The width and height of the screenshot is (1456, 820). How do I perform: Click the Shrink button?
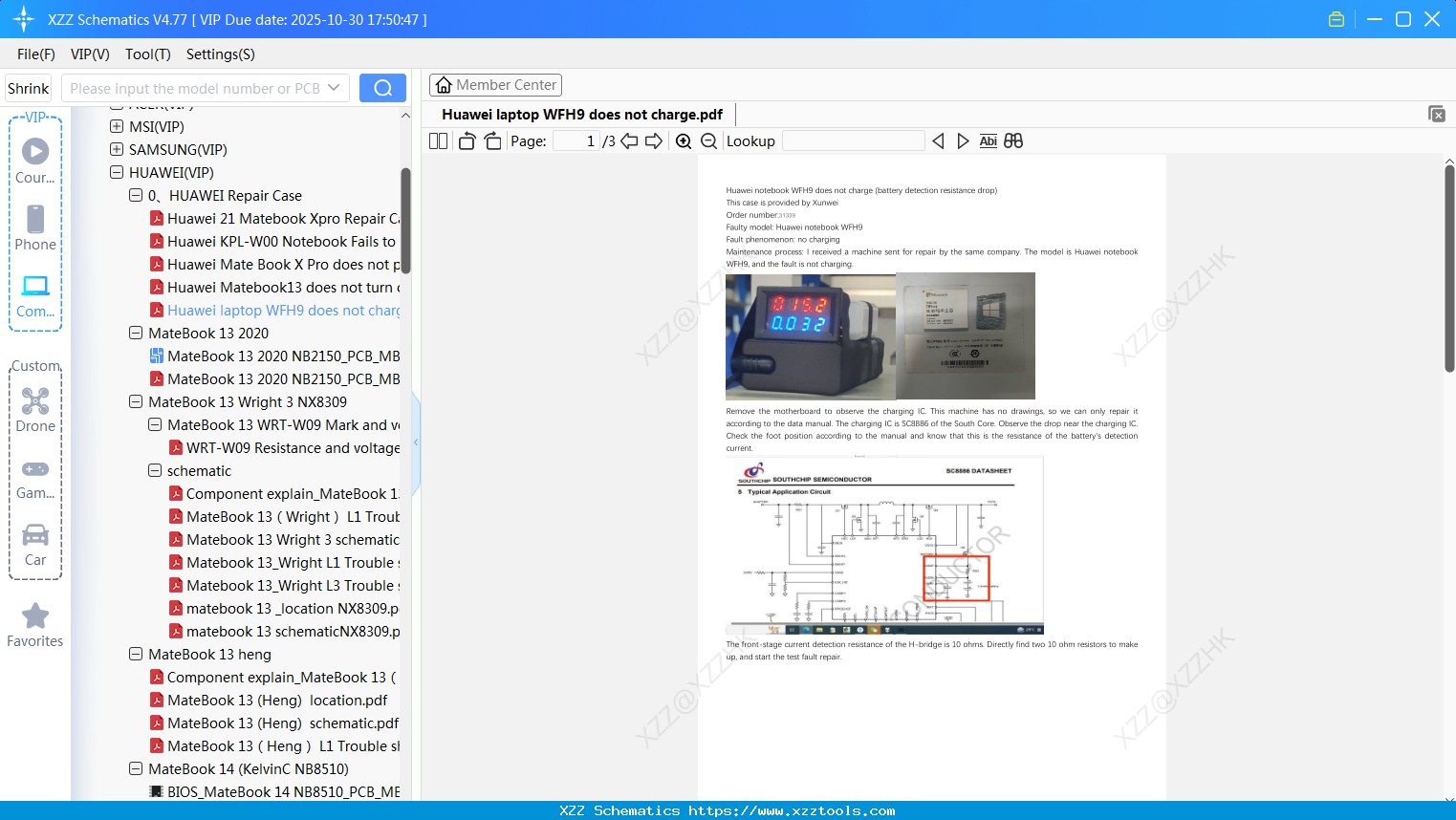29,88
